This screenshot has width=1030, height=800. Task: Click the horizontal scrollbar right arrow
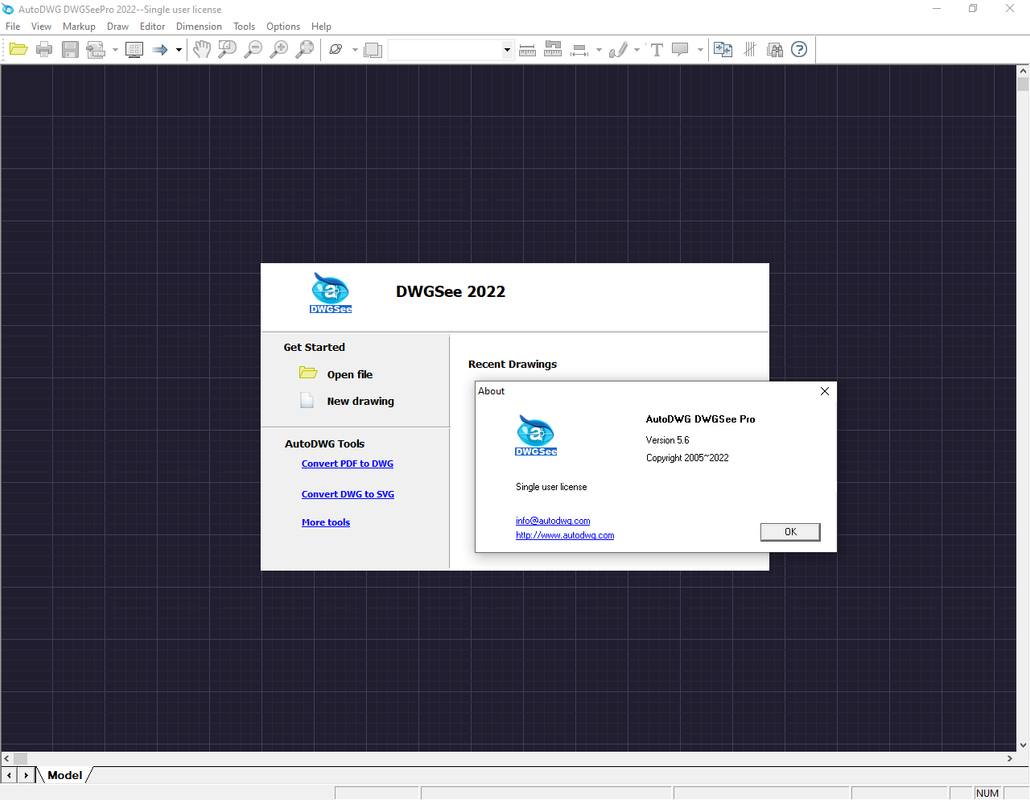pos(1010,759)
